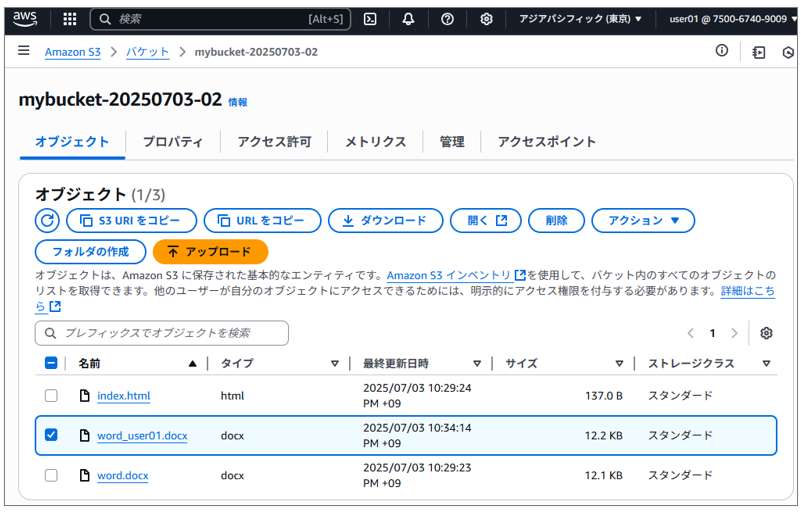
Task: Sort by タイプ column arrow
Action: point(335,364)
